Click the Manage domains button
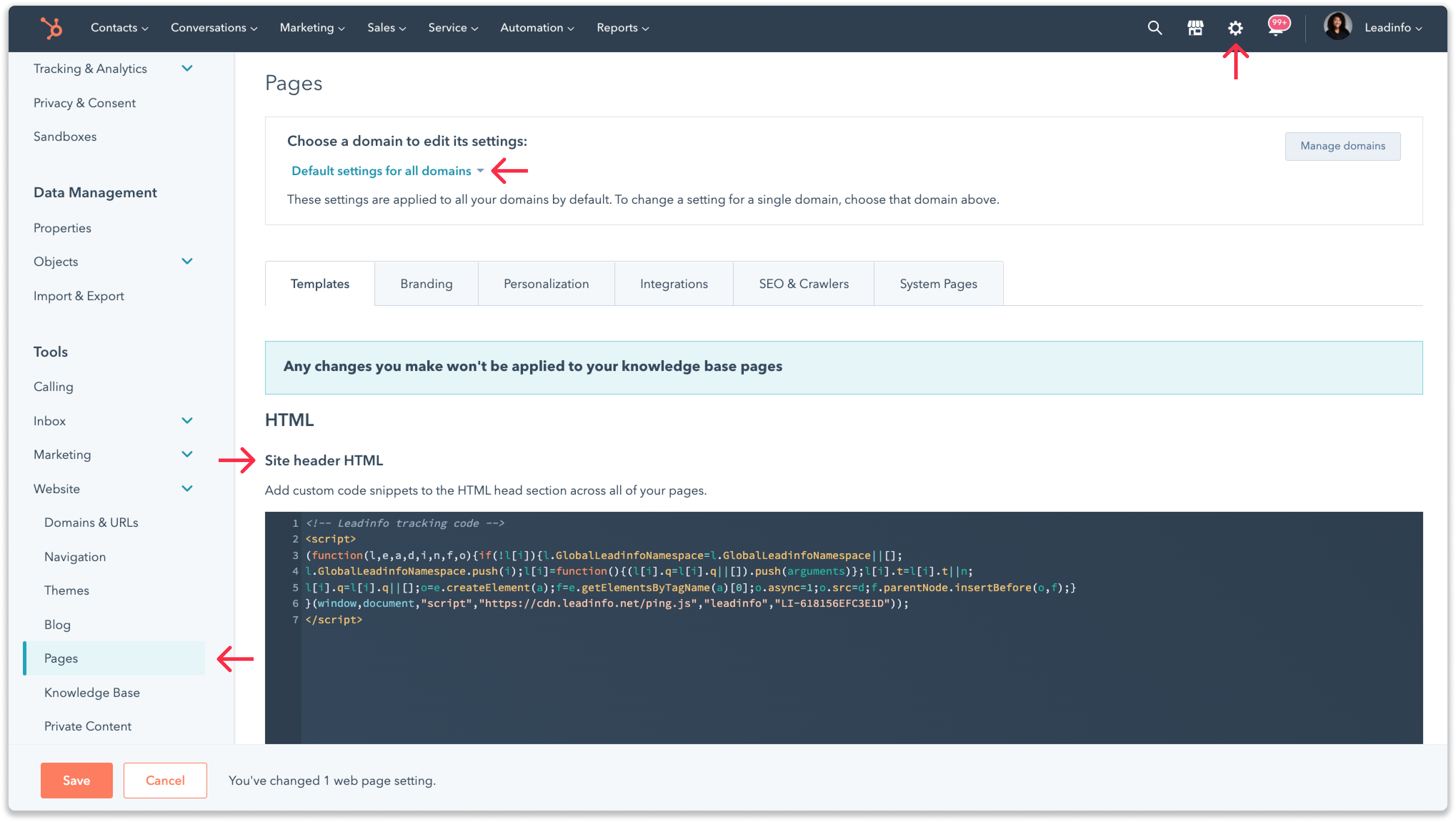The width and height of the screenshot is (1456, 822). 1342,147
